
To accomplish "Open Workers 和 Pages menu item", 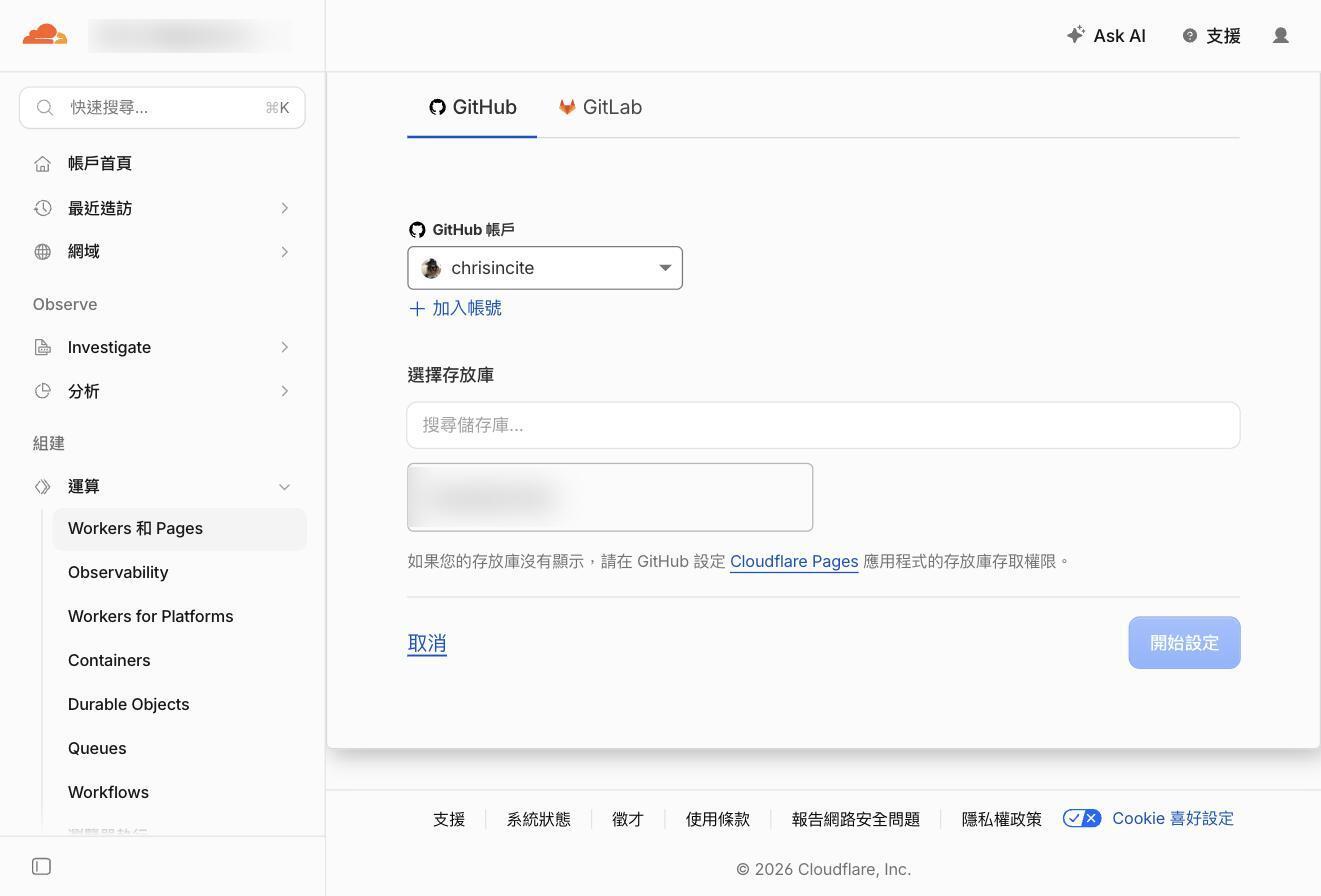I will [179, 529].
